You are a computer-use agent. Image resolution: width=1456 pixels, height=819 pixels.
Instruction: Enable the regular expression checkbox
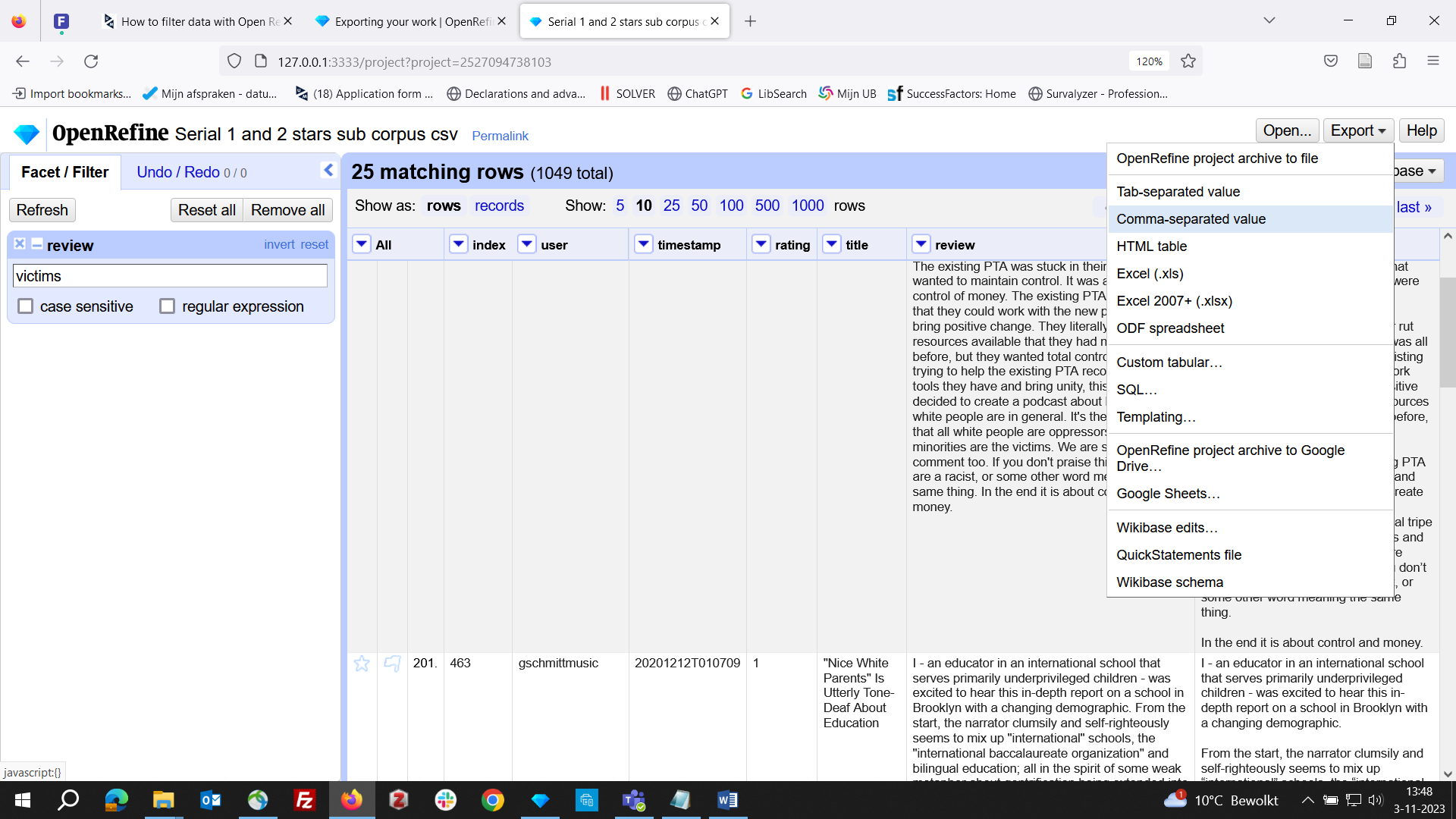point(168,306)
